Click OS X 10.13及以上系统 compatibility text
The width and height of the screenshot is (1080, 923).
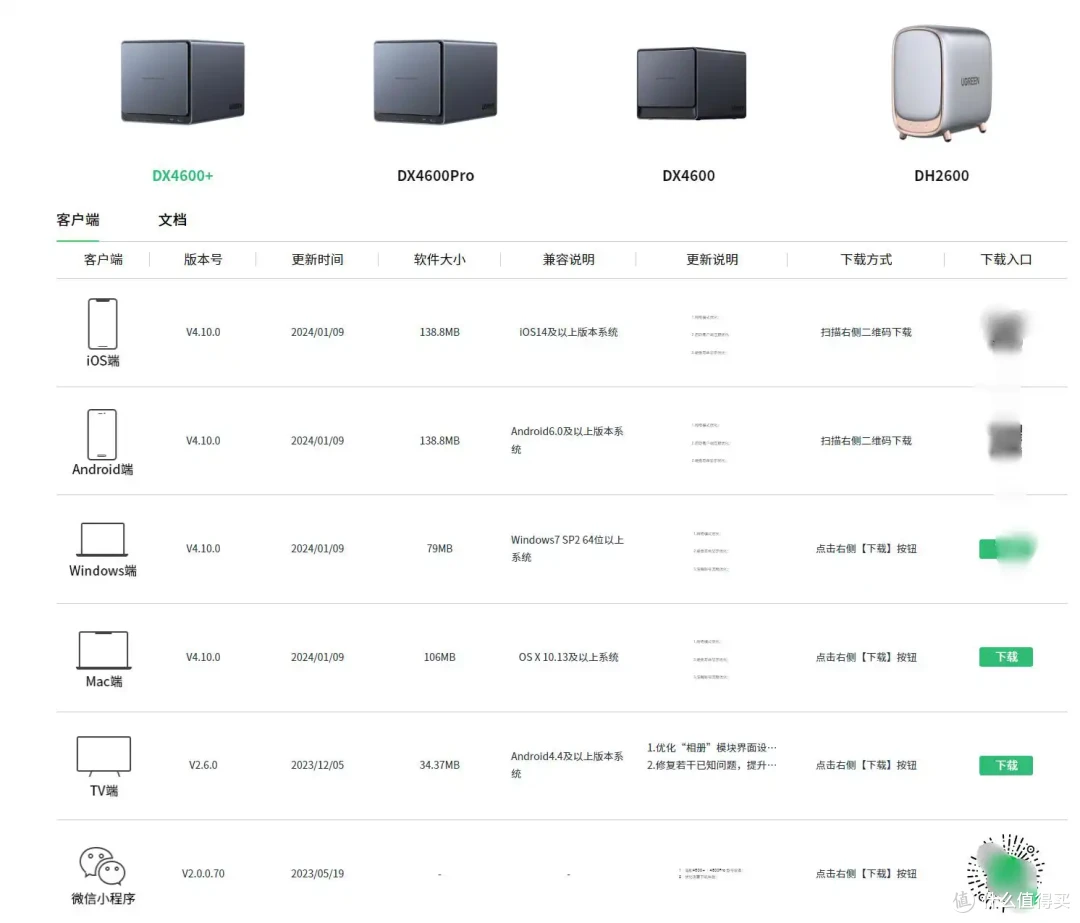pos(568,657)
